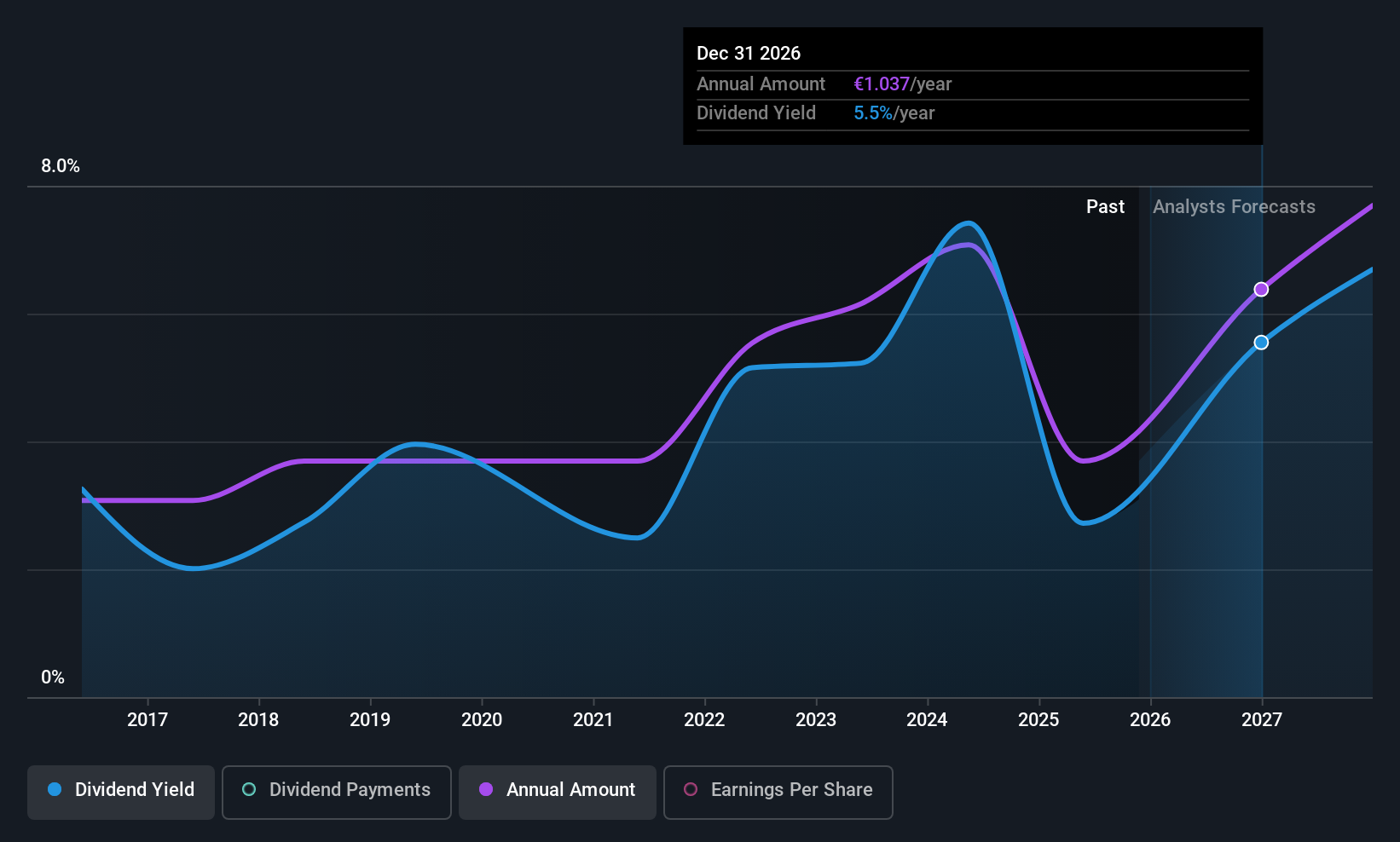Expand the Dec 31 2026 tooltip header
1400x842 pixels.
tap(749, 53)
